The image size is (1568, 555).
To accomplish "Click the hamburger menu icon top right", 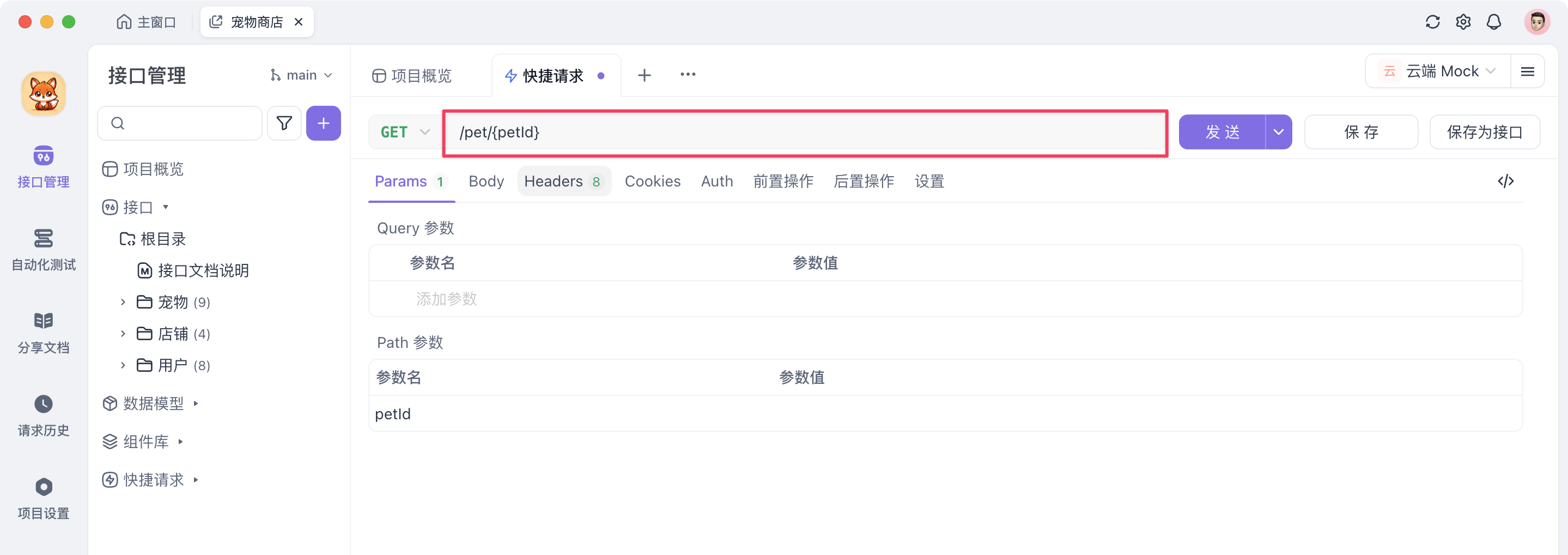I will pyautogui.click(x=1528, y=71).
